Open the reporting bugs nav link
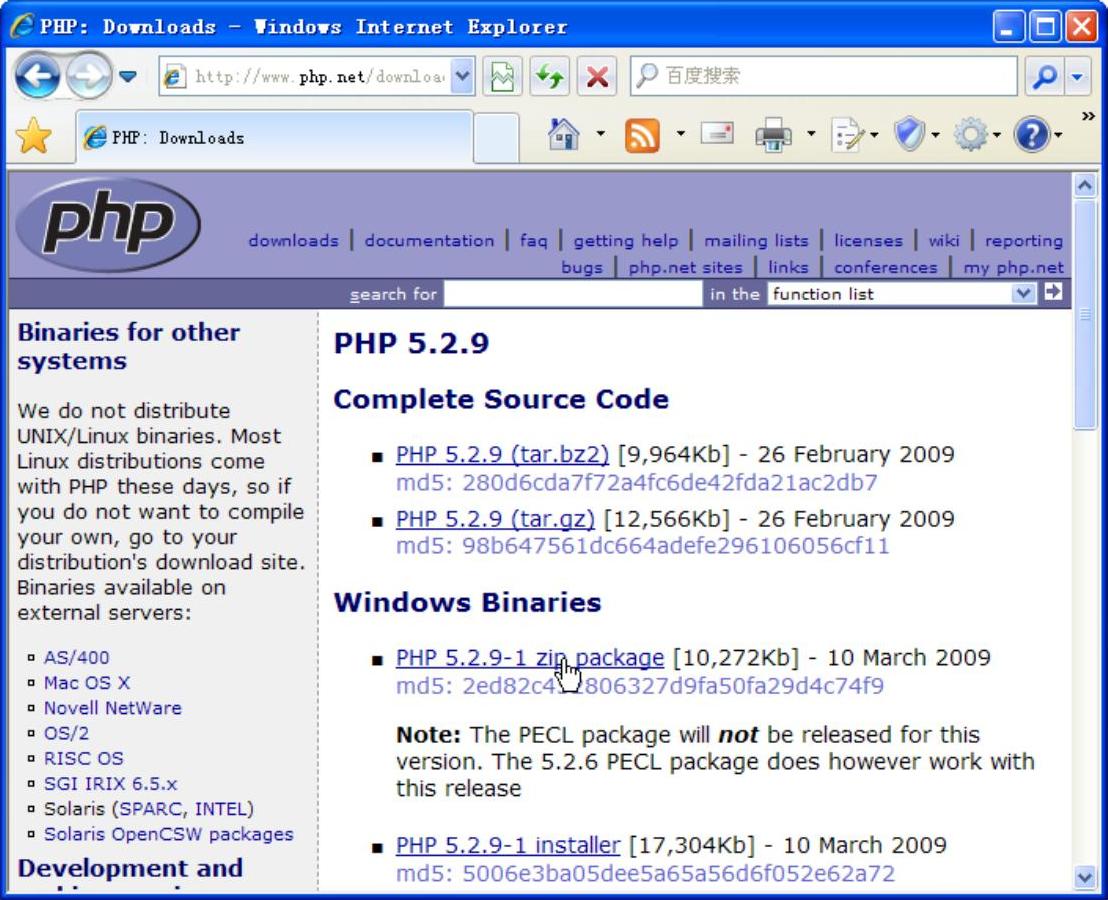The image size is (1108, 900). tap(1024, 242)
